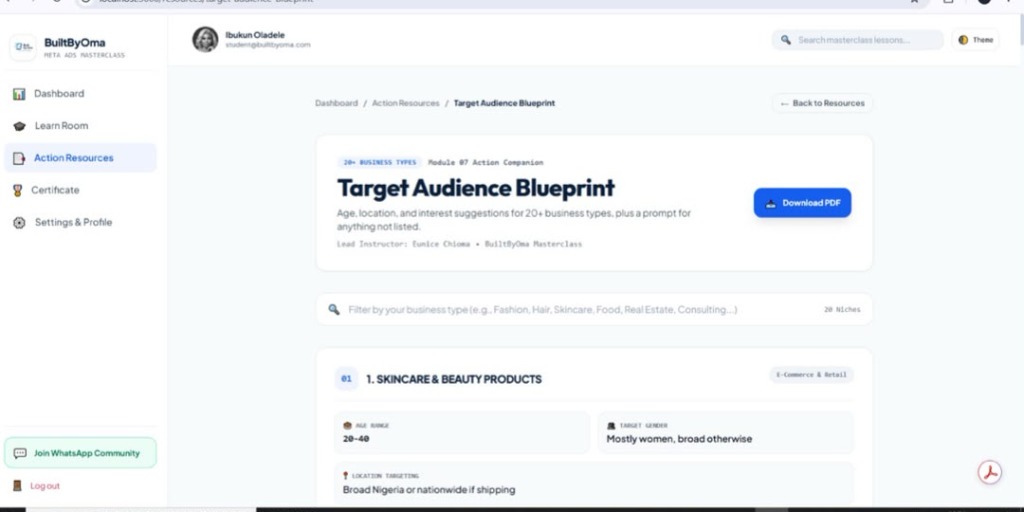Click Back to Resources

coord(822,103)
